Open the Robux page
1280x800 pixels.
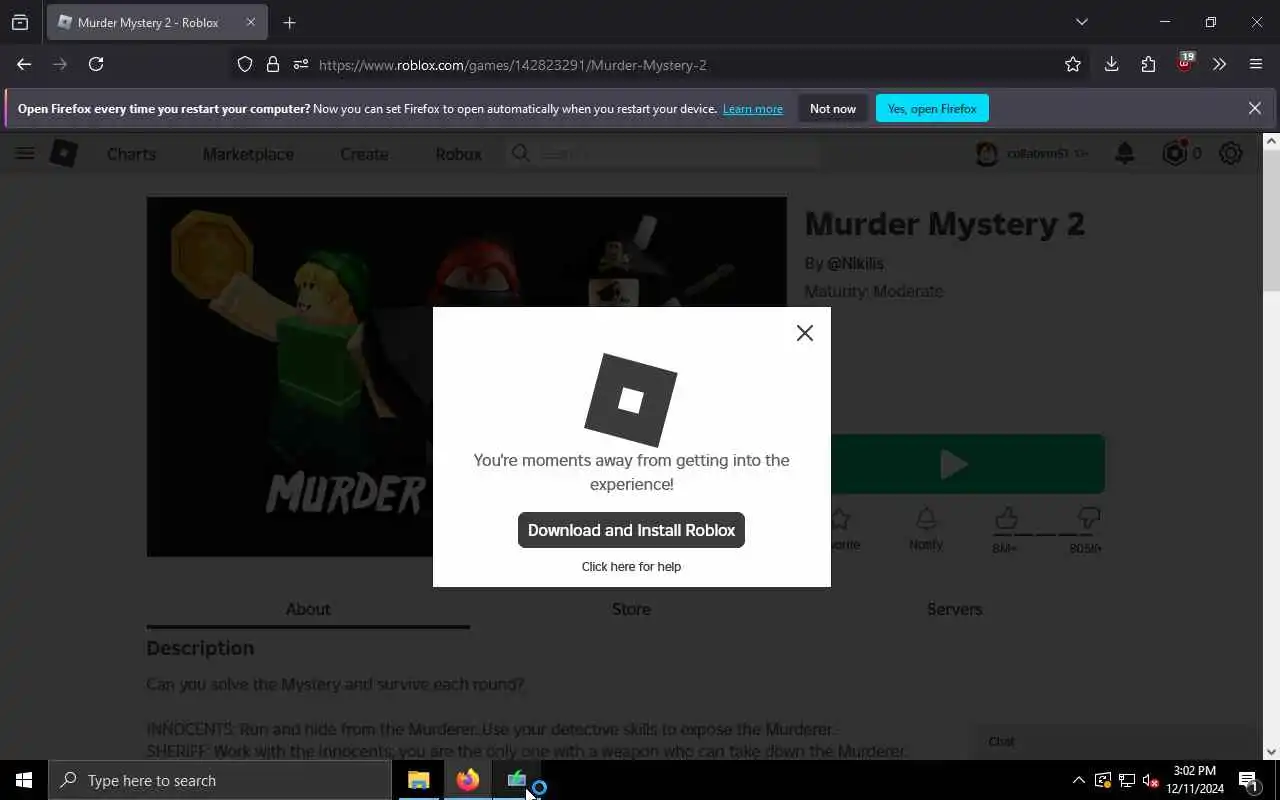coord(458,154)
